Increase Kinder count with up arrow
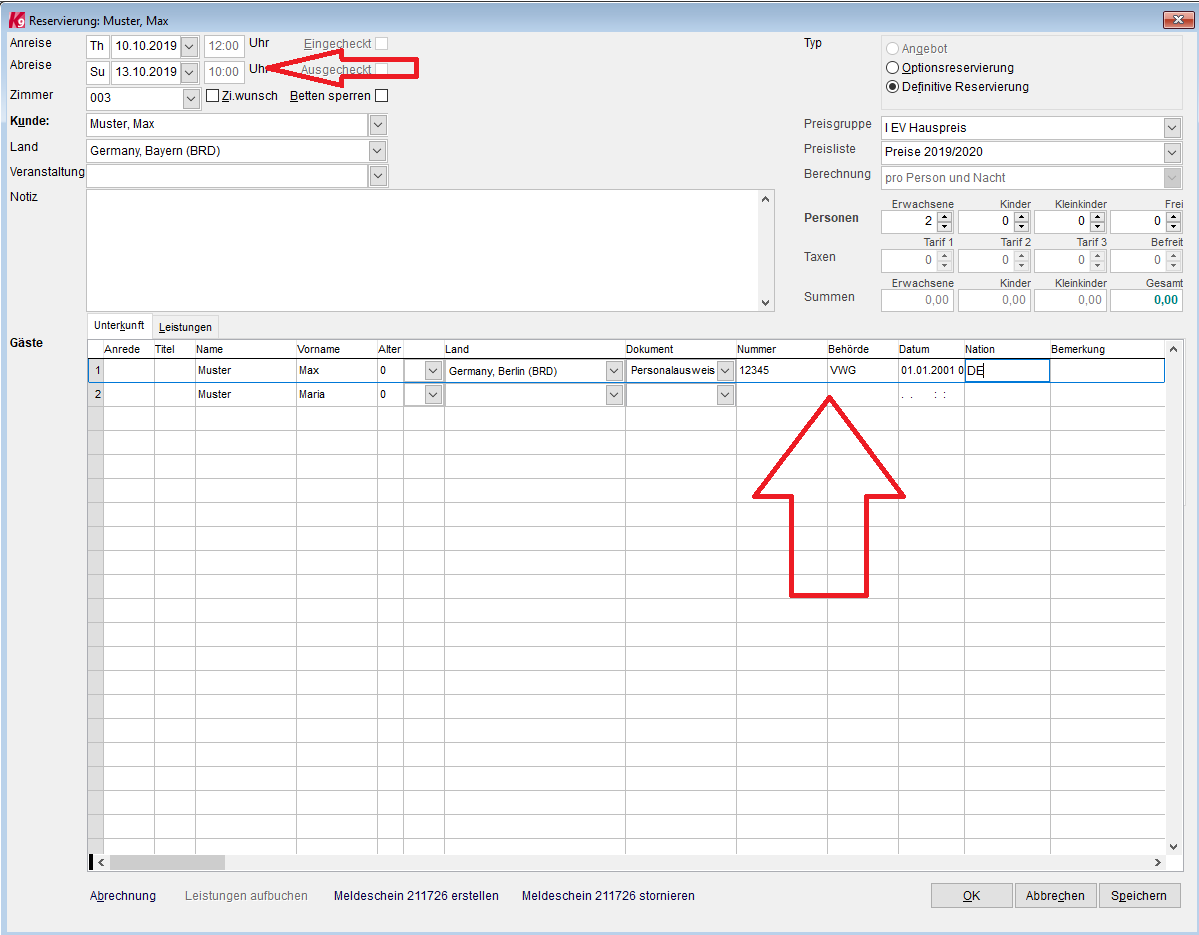Screen dimensions: 1199x935 (x=1021, y=216)
